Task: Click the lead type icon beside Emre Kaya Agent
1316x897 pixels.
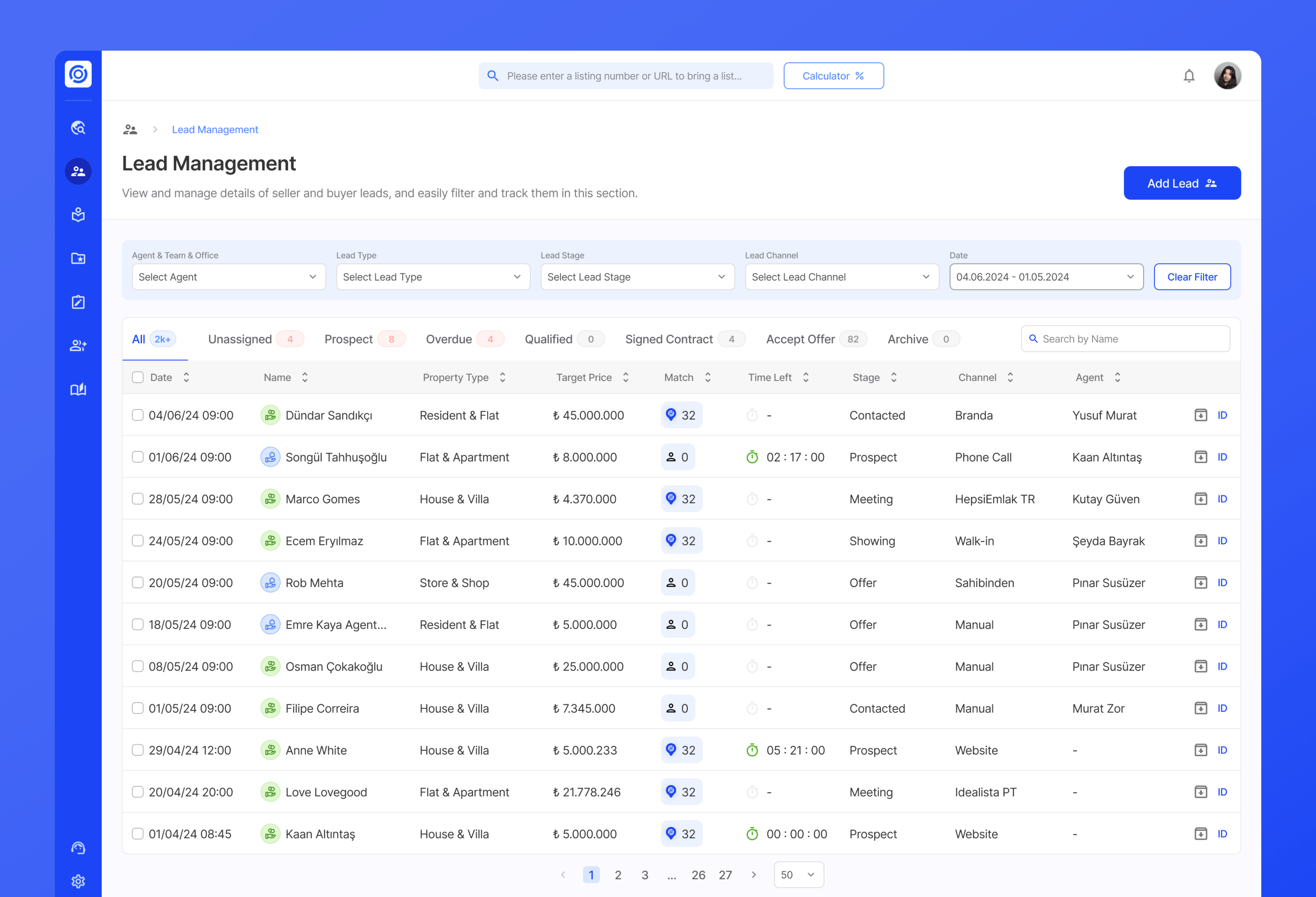Action: point(271,624)
